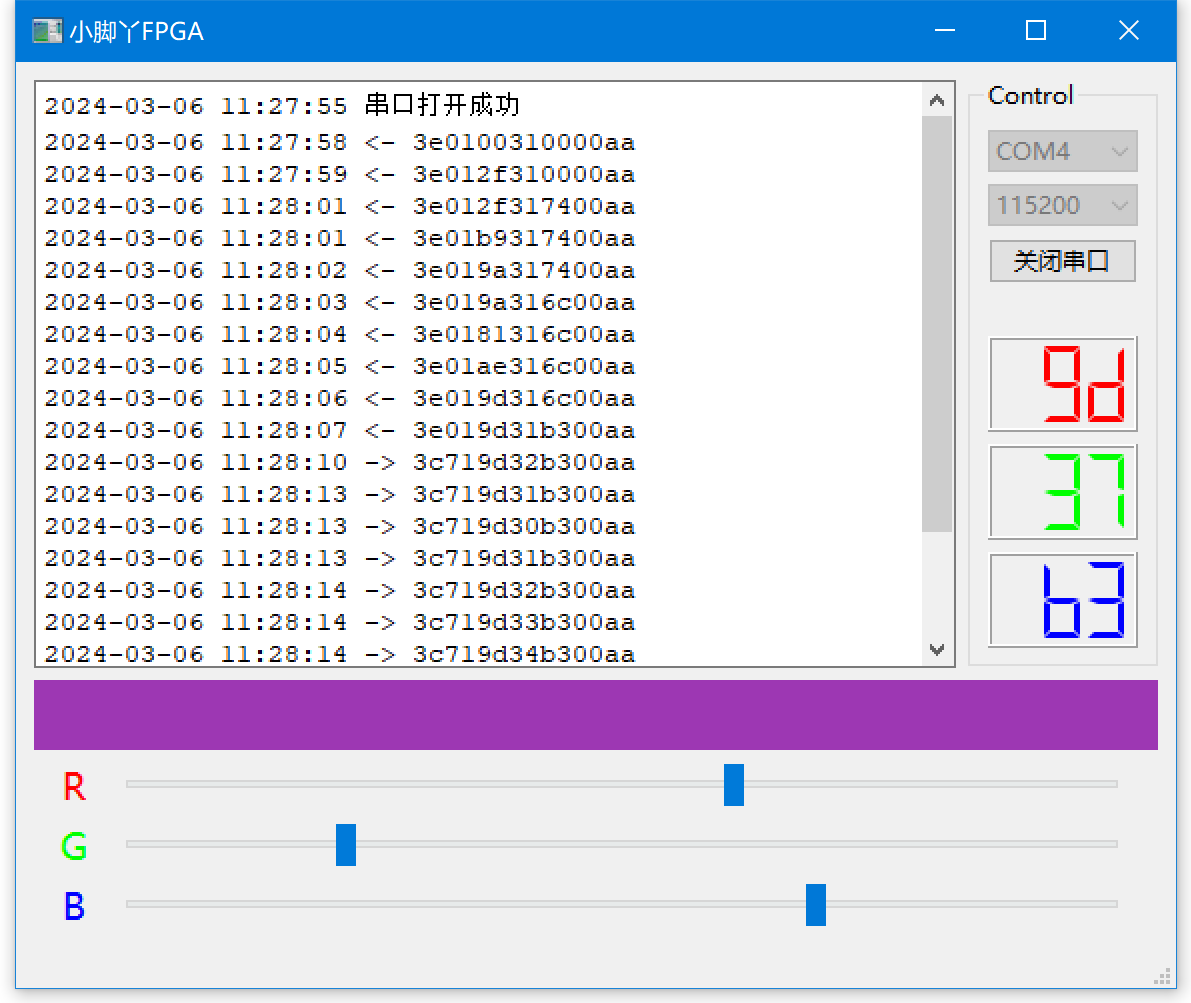Click the window resize grip
The height and width of the screenshot is (1003, 1191).
[1164, 977]
